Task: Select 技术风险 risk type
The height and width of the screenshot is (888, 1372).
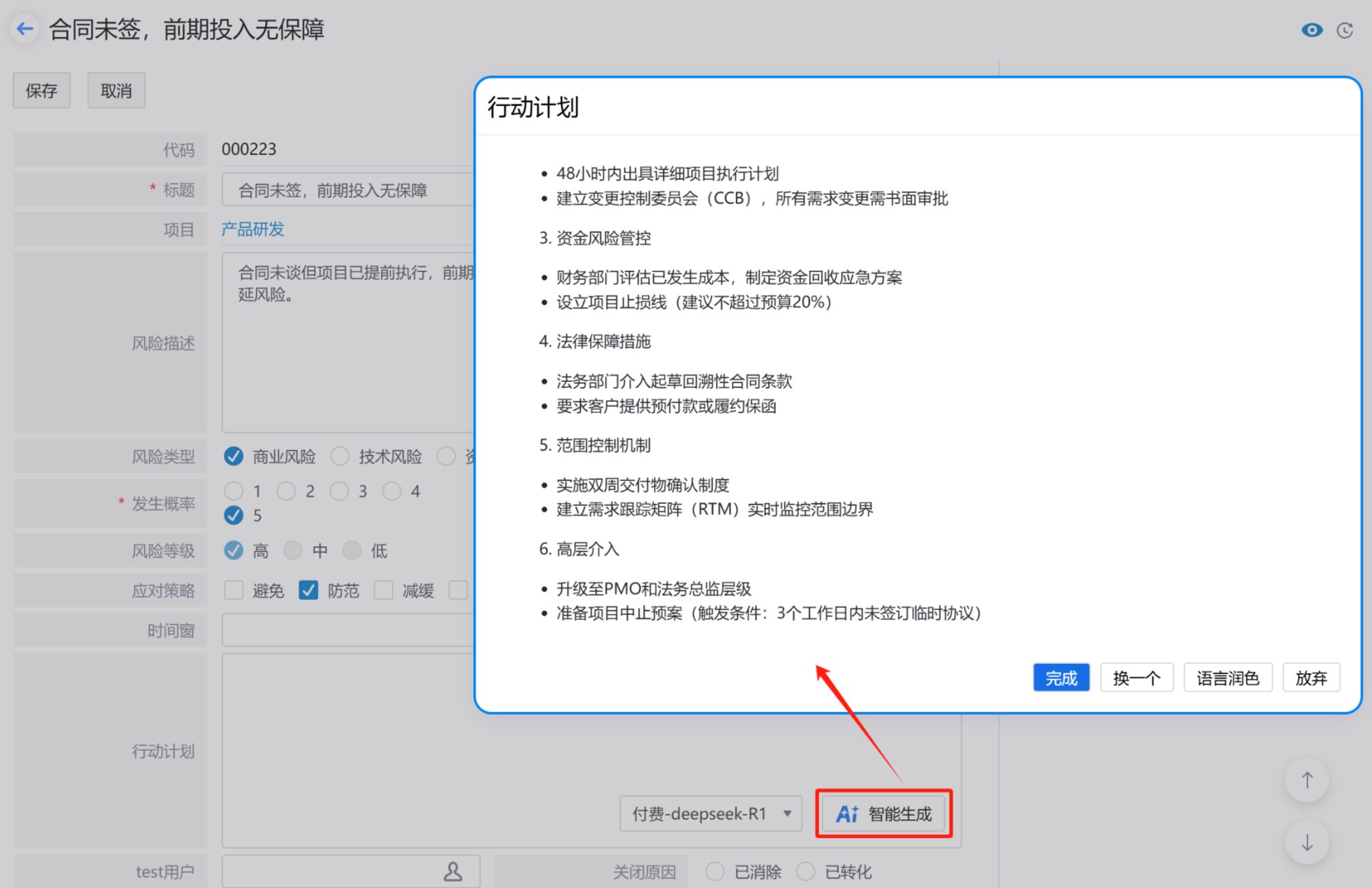Action: pos(340,456)
